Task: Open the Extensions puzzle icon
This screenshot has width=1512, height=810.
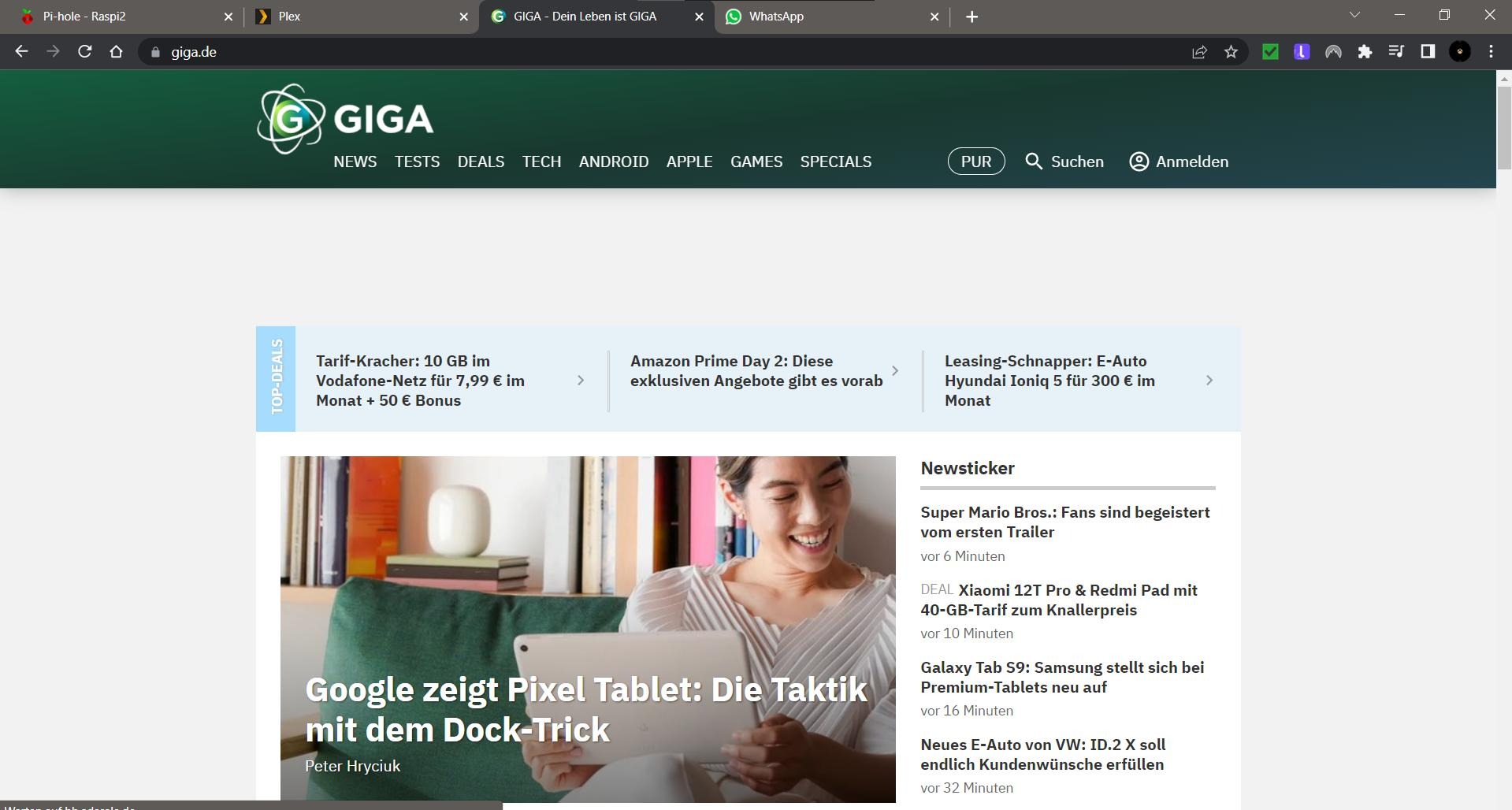Action: click(x=1365, y=52)
